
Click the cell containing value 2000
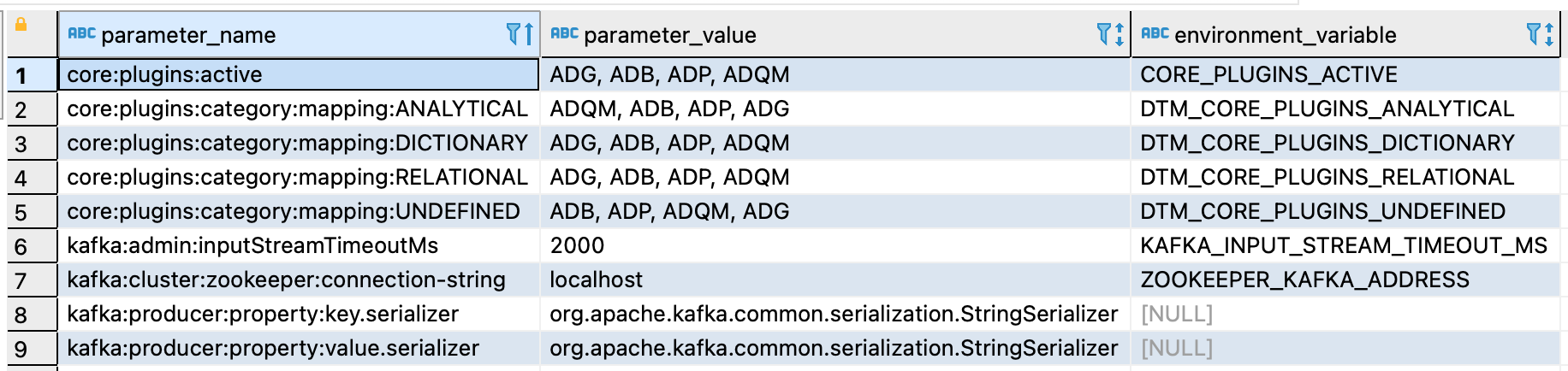pyautogui.click(x=577, y=245)
